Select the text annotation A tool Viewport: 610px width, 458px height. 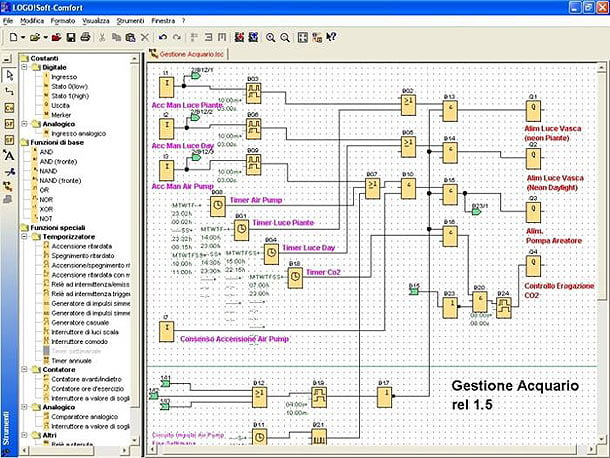(9, 156)
